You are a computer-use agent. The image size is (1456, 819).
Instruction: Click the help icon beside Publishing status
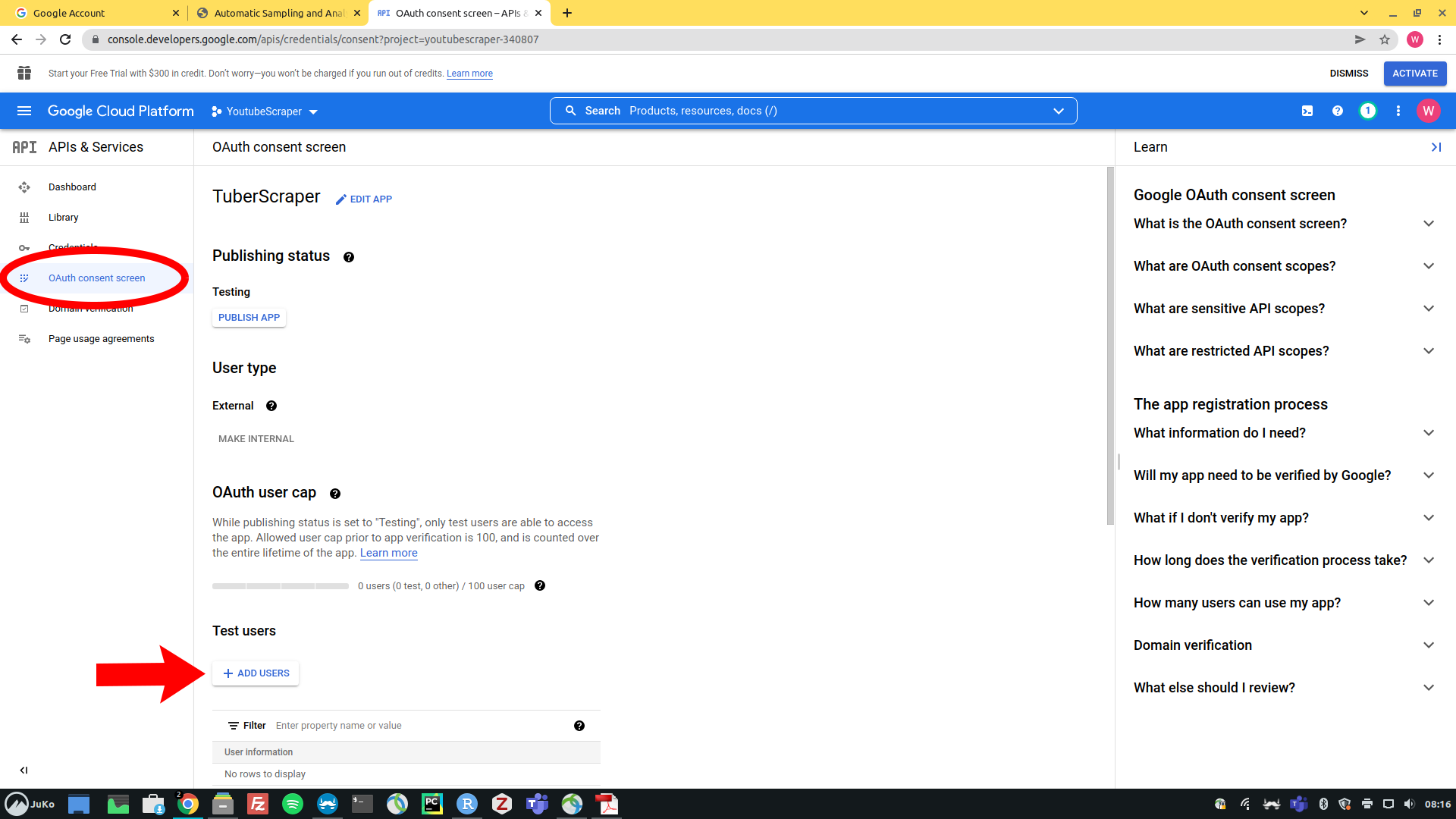click(349, 257)
